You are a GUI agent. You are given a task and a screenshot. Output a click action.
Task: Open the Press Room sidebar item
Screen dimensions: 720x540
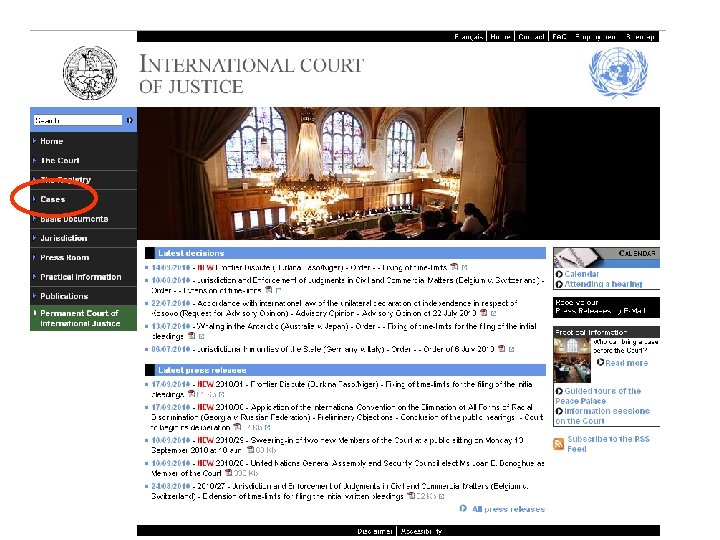[x=83, y=258]
